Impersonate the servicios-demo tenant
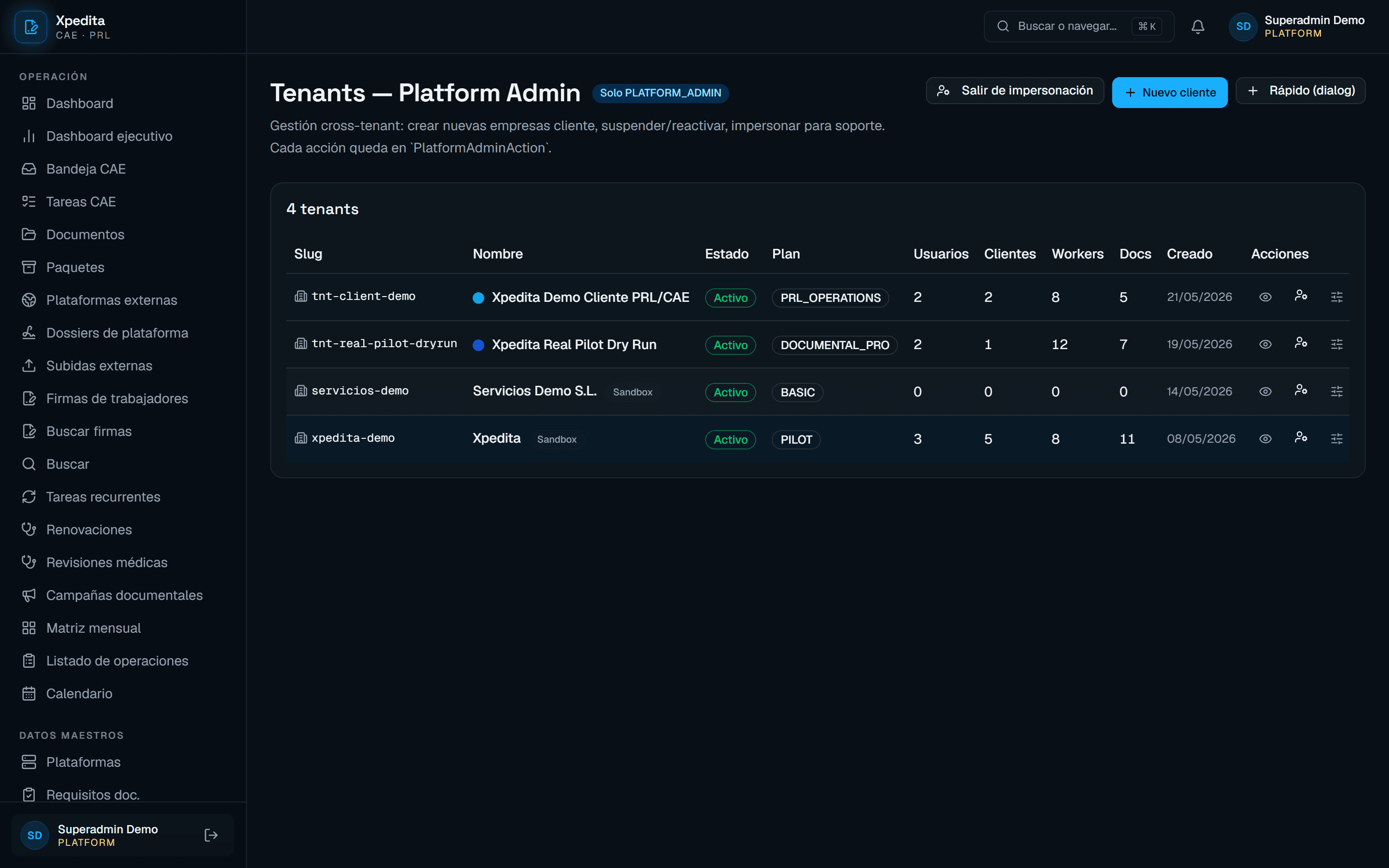Screen dimensions: 1389x868 pos(1301,391)
